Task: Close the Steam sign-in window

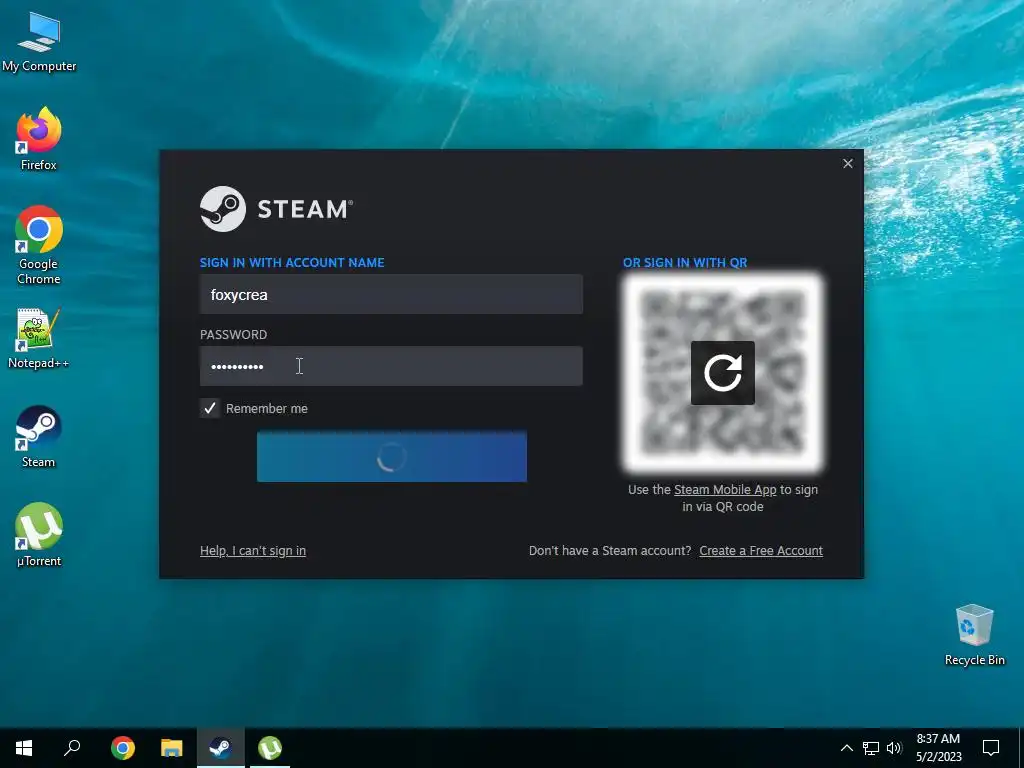Action: point(848,164)
